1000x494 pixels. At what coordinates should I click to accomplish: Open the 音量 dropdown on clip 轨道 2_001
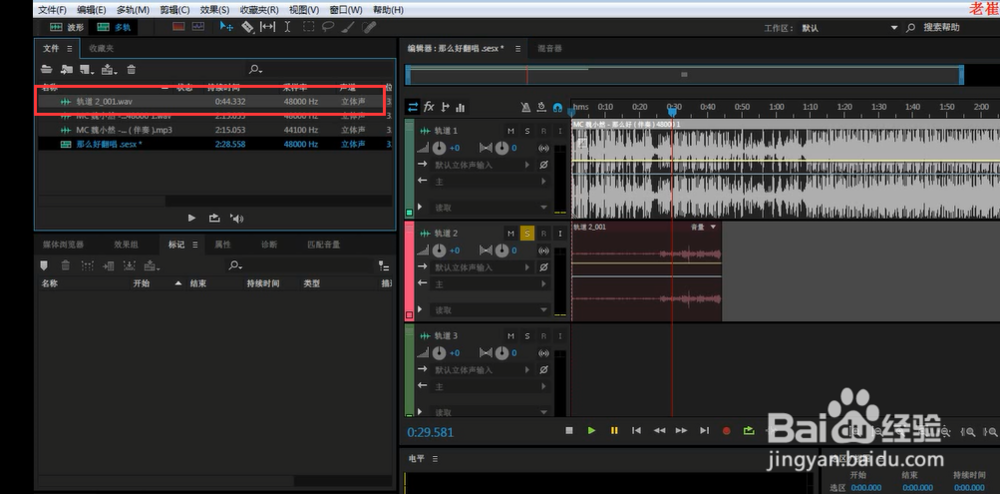[703, 227]
